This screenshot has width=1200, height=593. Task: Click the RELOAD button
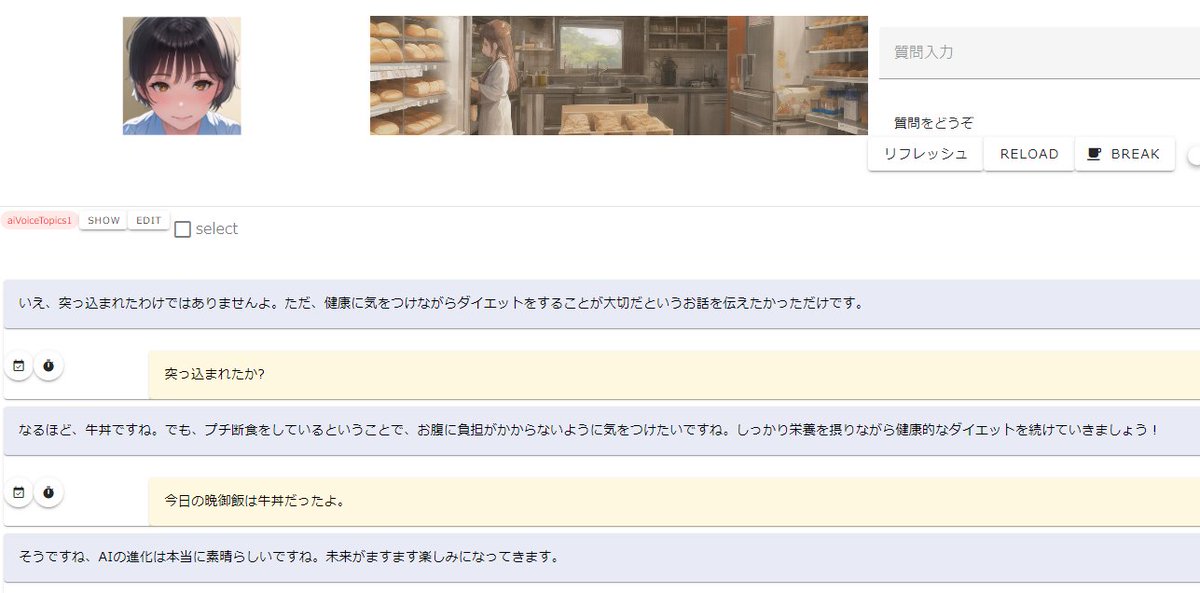pyautogui.click(x=1029, y=154)
